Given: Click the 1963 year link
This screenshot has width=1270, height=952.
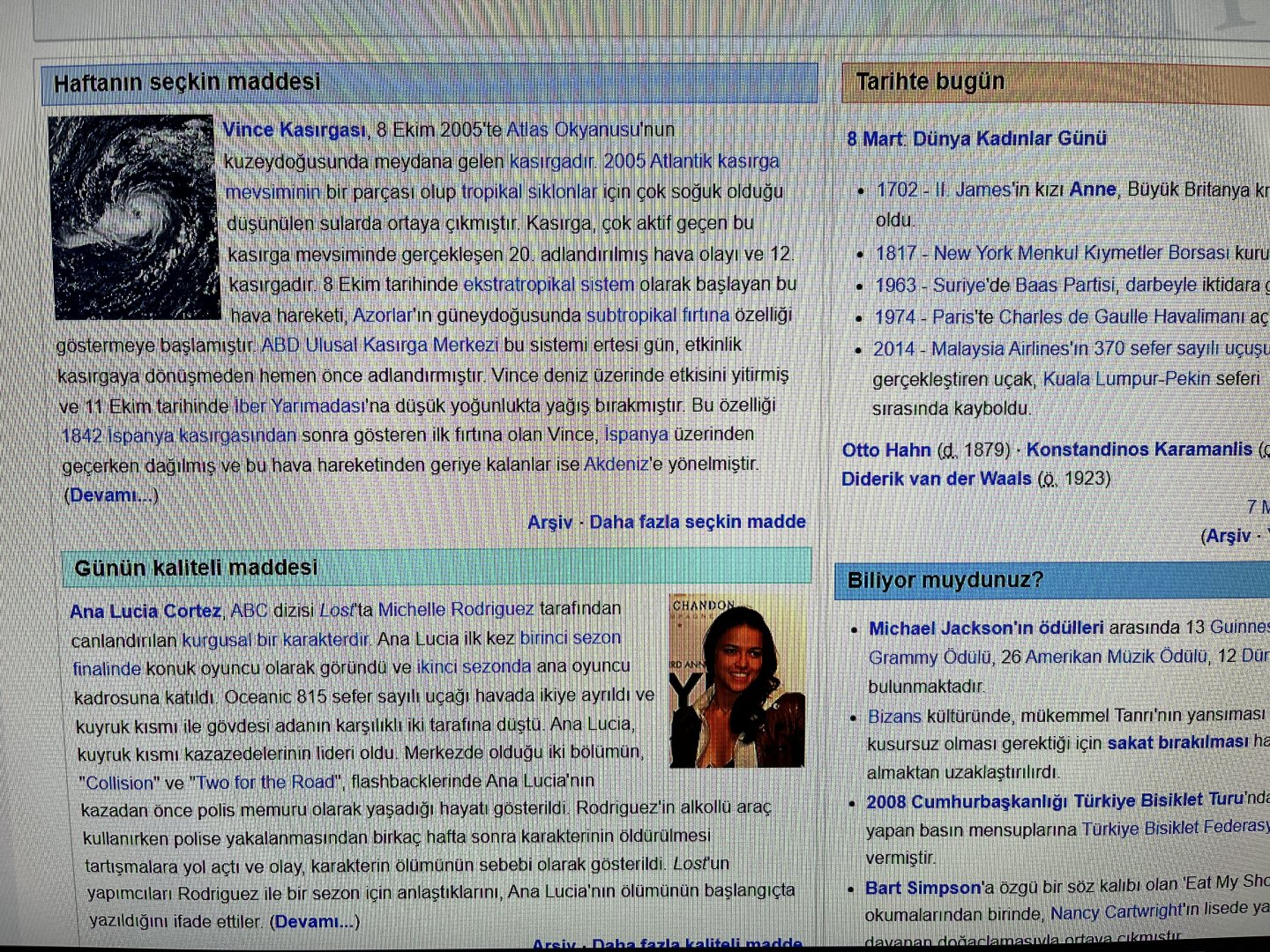Looking at the screenshot, I should coord(896,285).
